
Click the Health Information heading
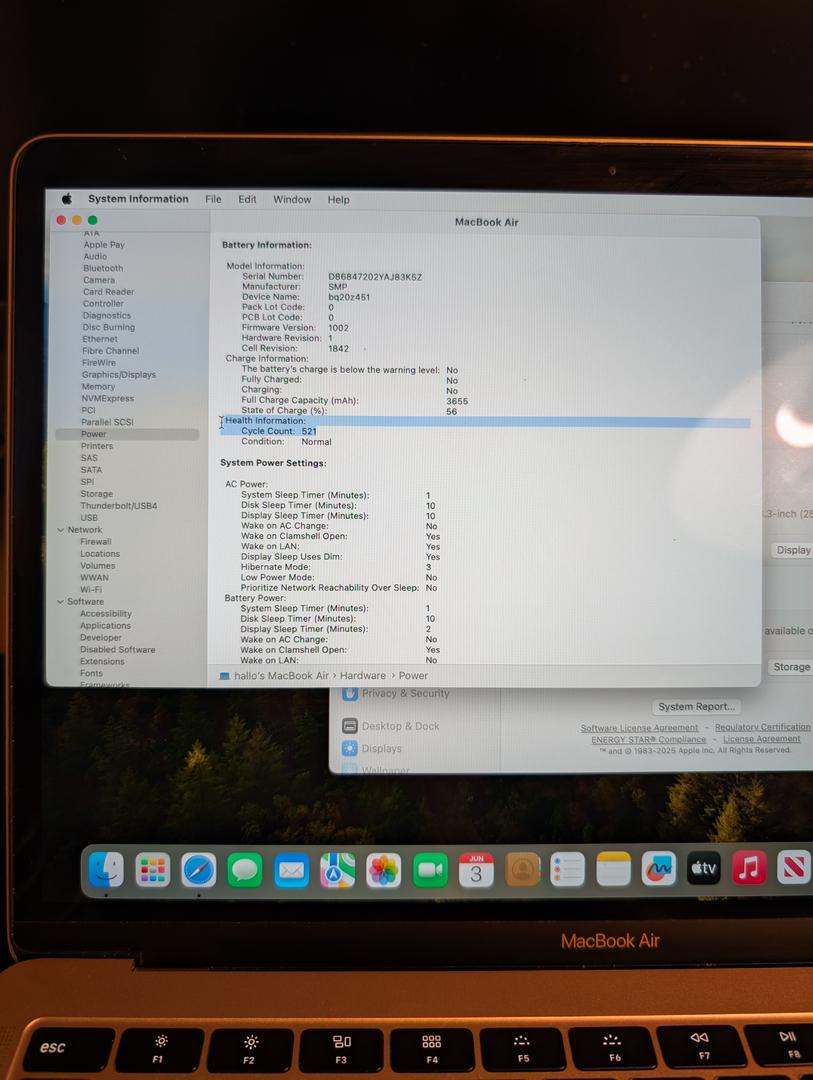265,421
